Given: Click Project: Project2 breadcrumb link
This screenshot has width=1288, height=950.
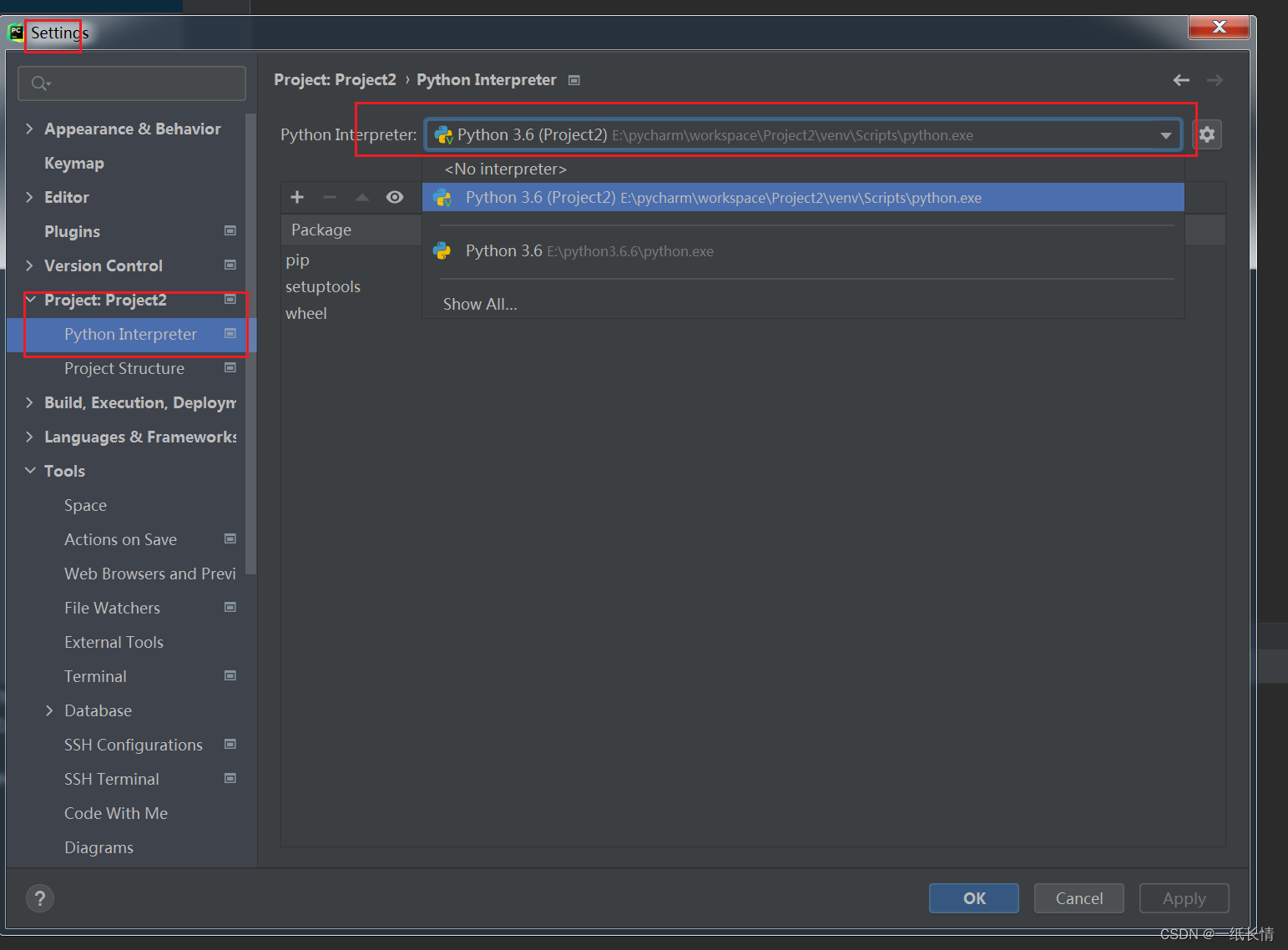Looking at the screenshot, I should pyautogui.click(x=335, y=80).
